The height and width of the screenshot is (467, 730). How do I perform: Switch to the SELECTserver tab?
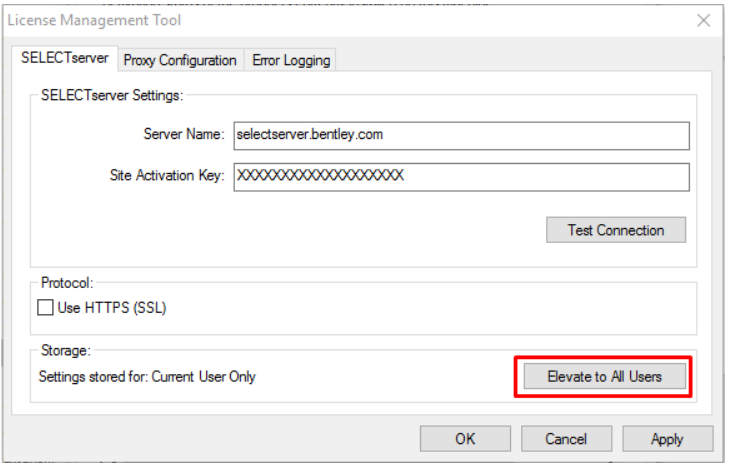pyautogui.click(x=65, y=58)
